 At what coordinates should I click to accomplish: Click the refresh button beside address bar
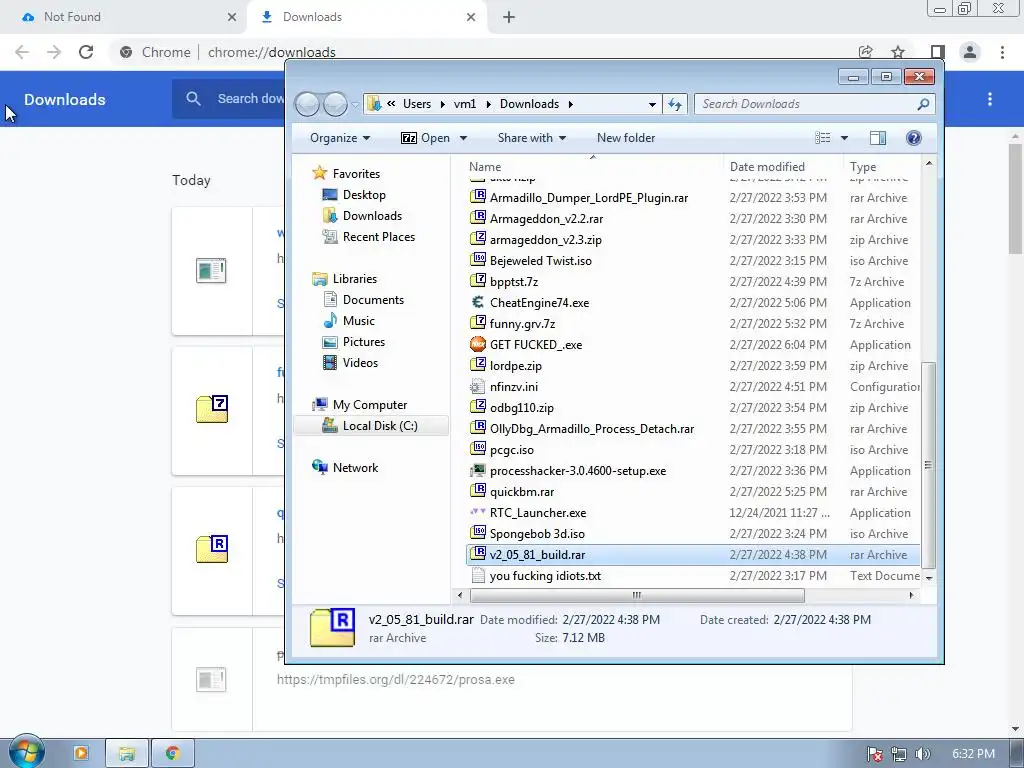tap(675, 104)
